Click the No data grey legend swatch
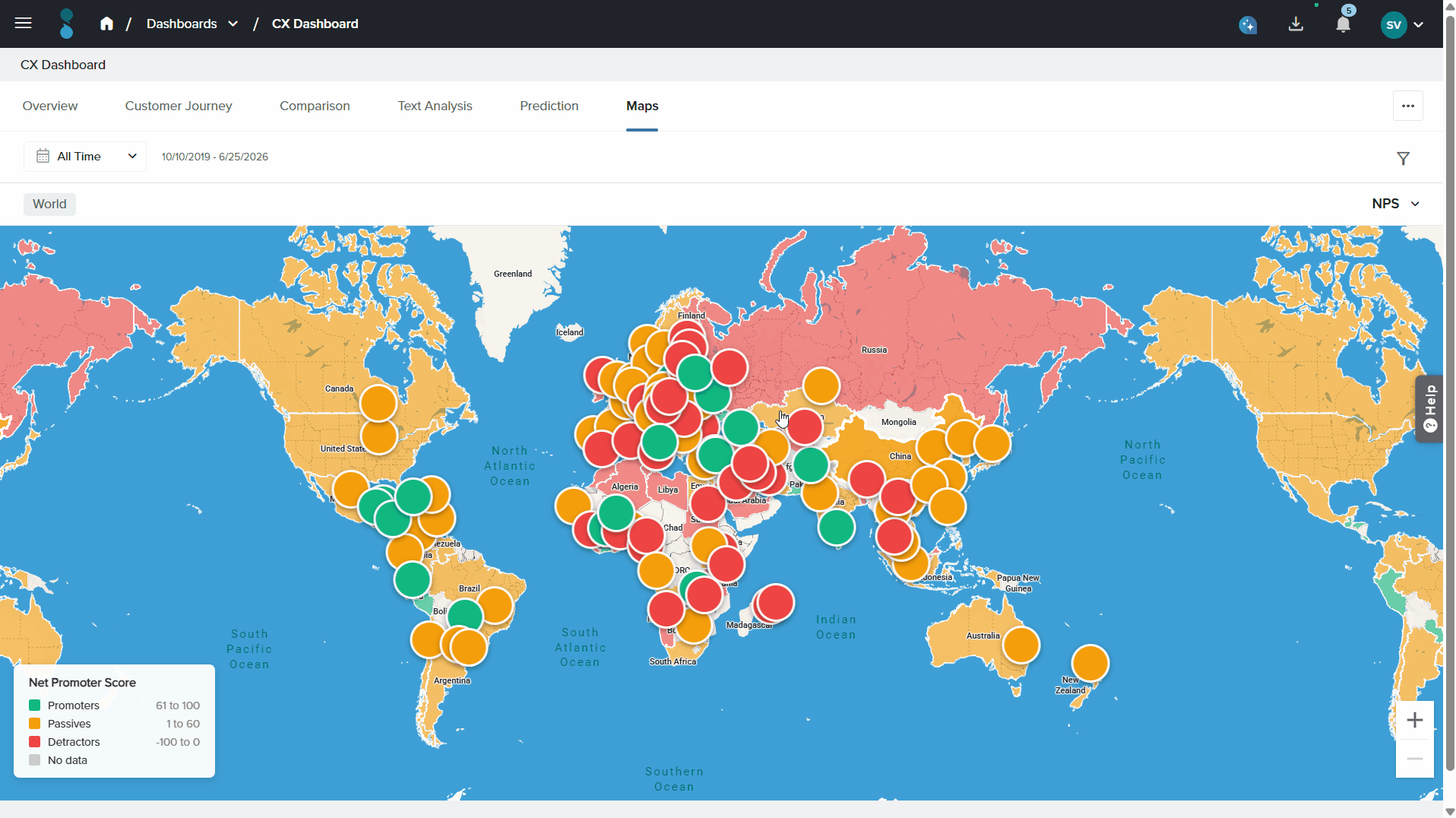 tap(34, 760)
